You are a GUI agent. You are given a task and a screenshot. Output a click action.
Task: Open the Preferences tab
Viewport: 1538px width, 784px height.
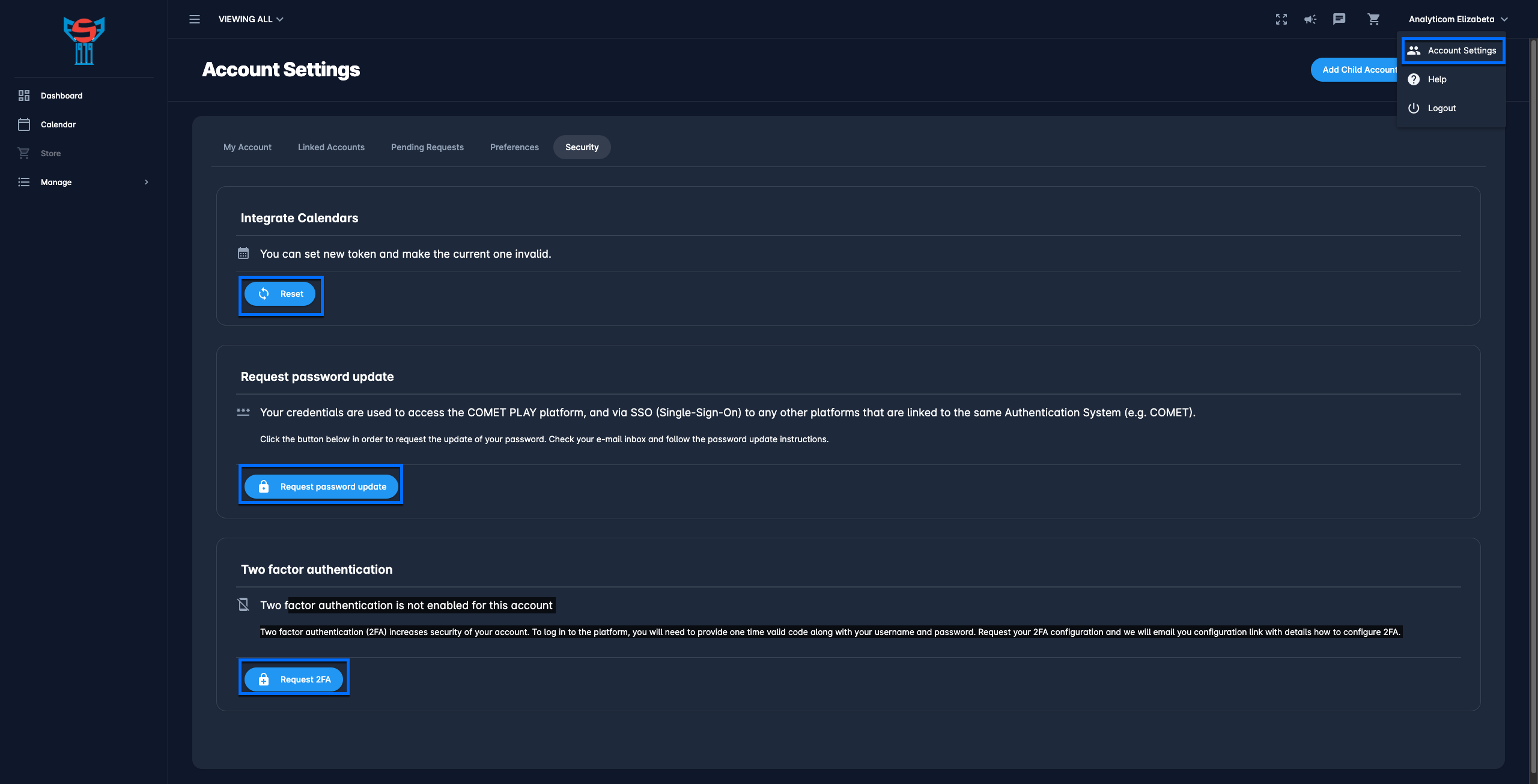point(514,147)
